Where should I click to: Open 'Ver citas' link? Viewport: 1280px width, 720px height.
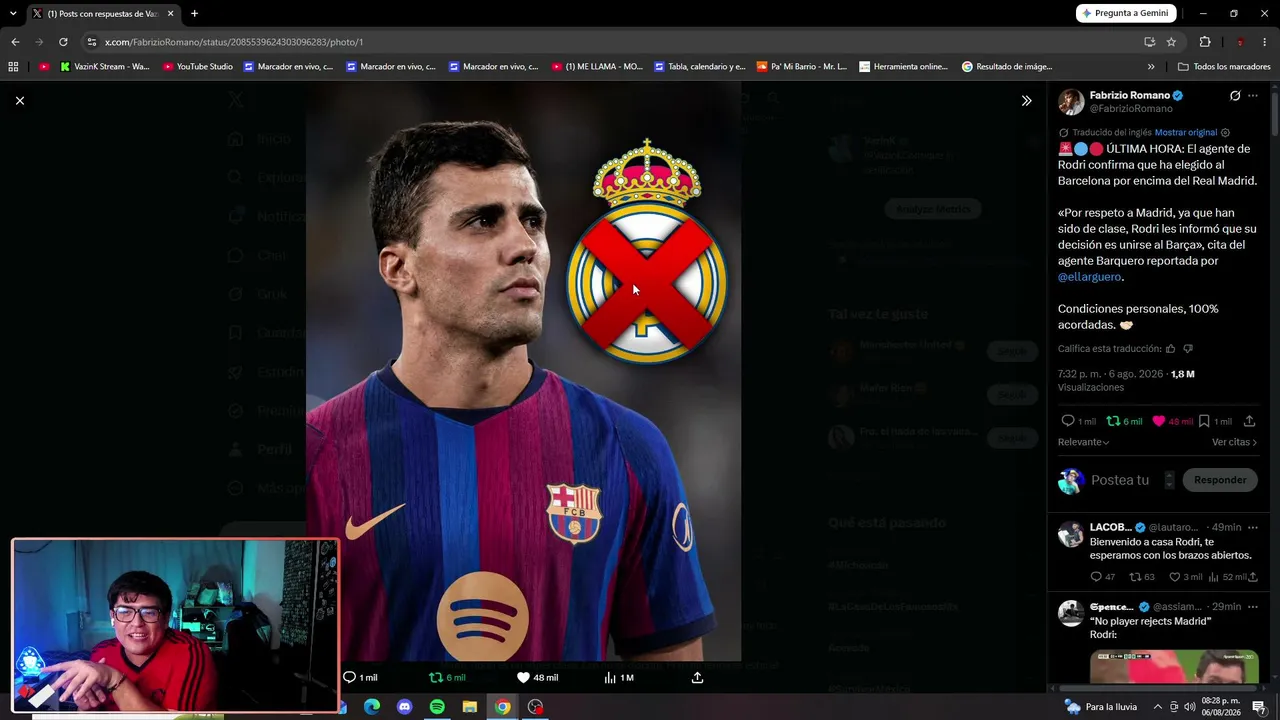[1234, 442]
